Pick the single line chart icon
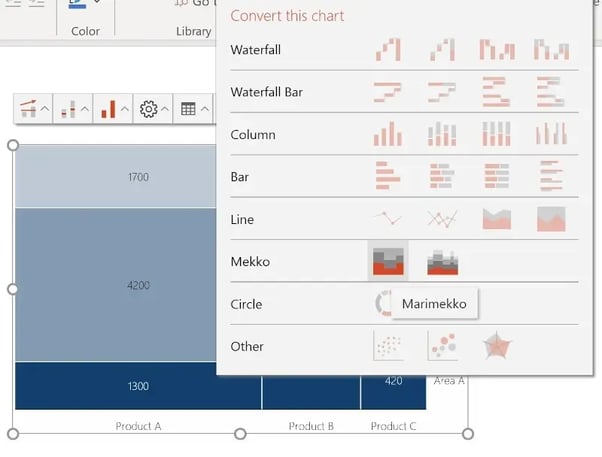Viewport: 602px width, 457px height. click(x=388, y=219)
